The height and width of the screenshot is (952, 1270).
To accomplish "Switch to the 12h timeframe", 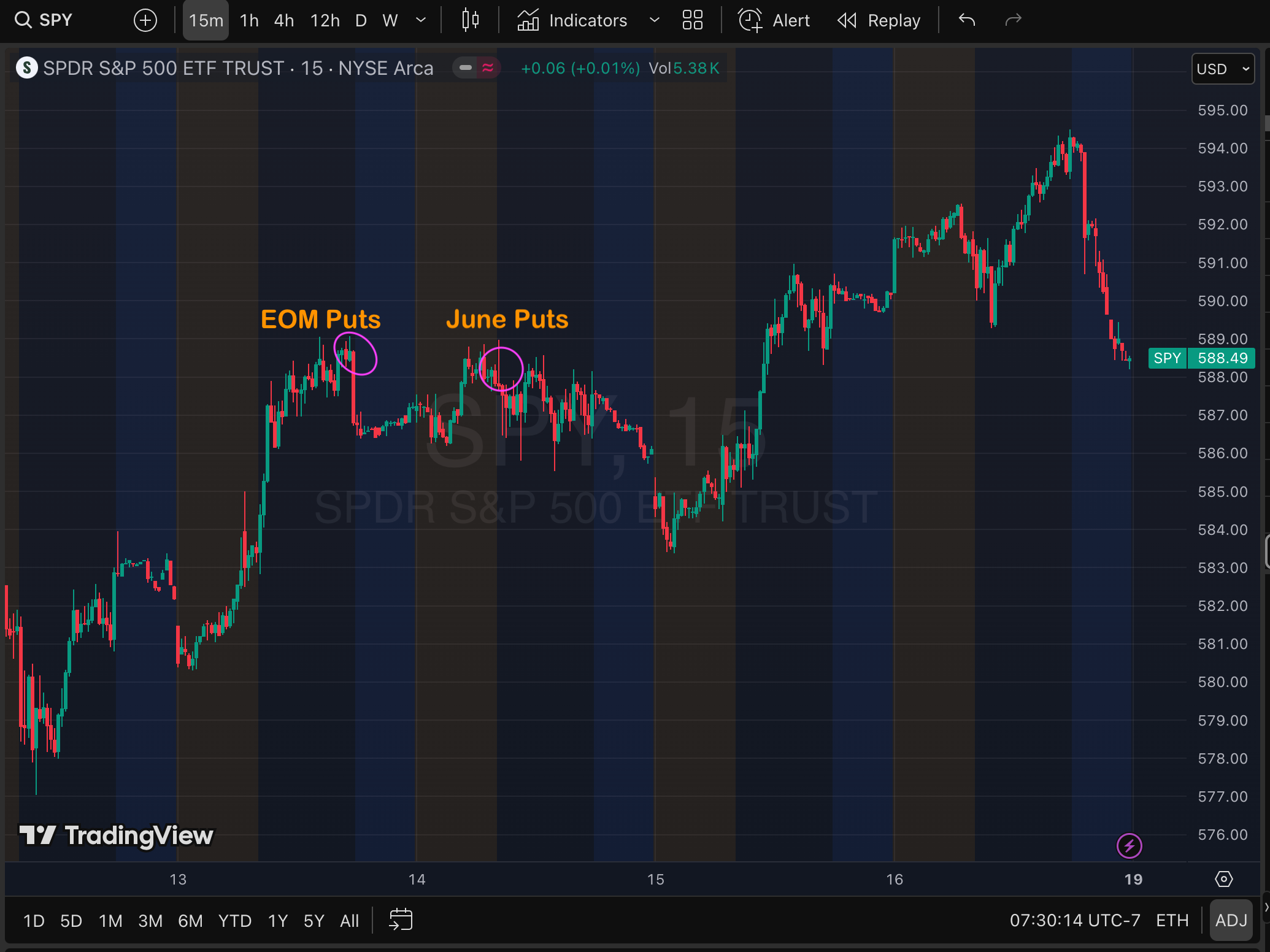I will pos(325,20).
